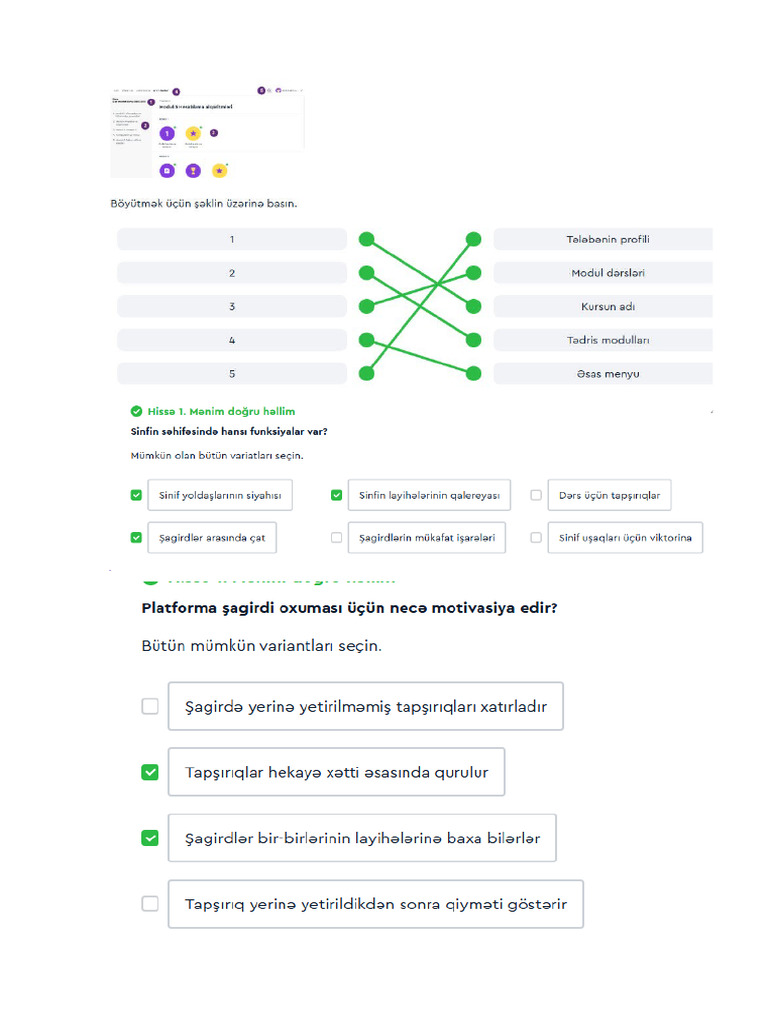Select the Şagirdlər arasında çat option box

pyautogui.click(x=212, y=537)
